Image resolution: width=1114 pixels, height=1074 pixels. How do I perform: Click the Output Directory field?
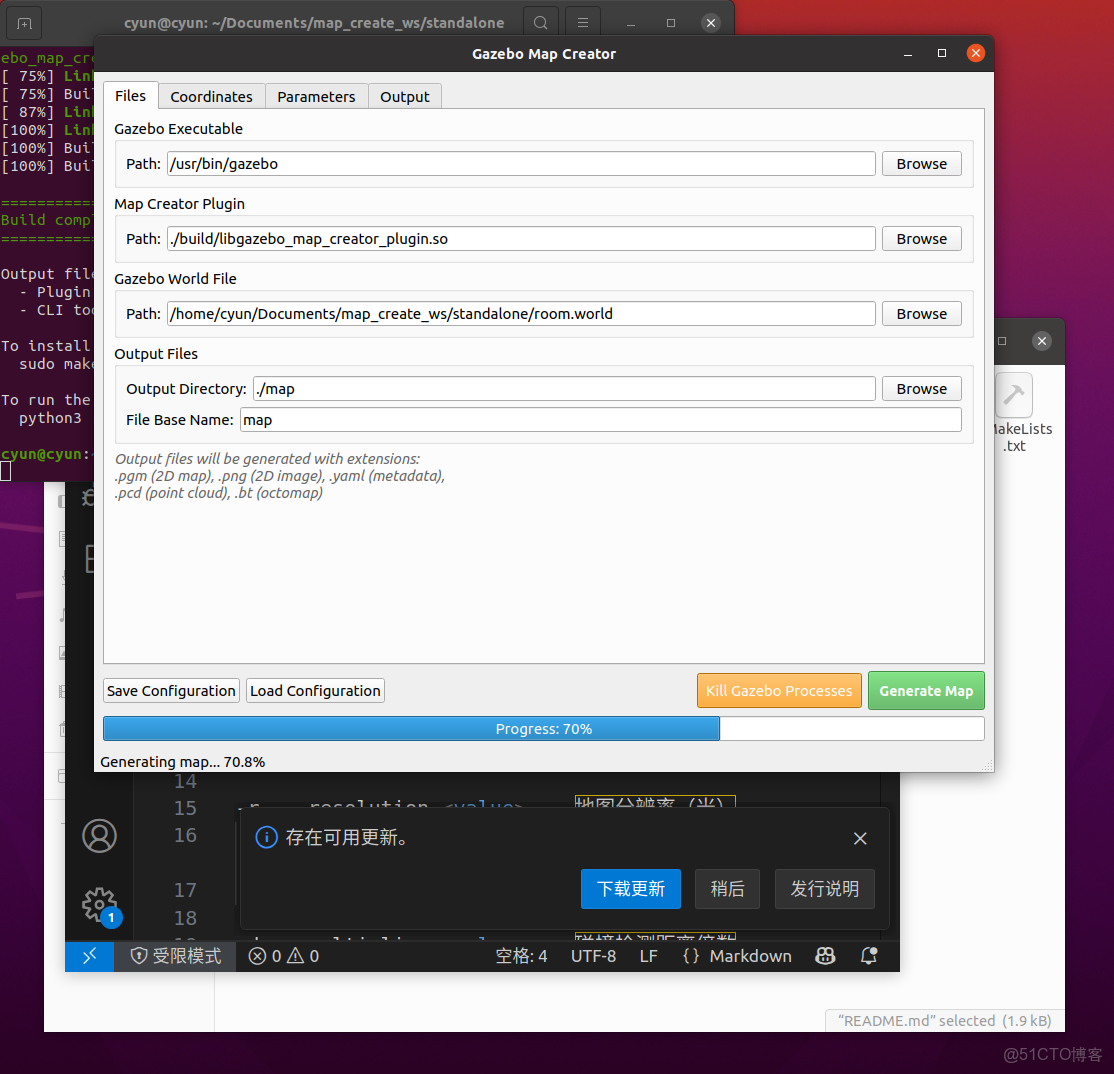click(564, 389)
